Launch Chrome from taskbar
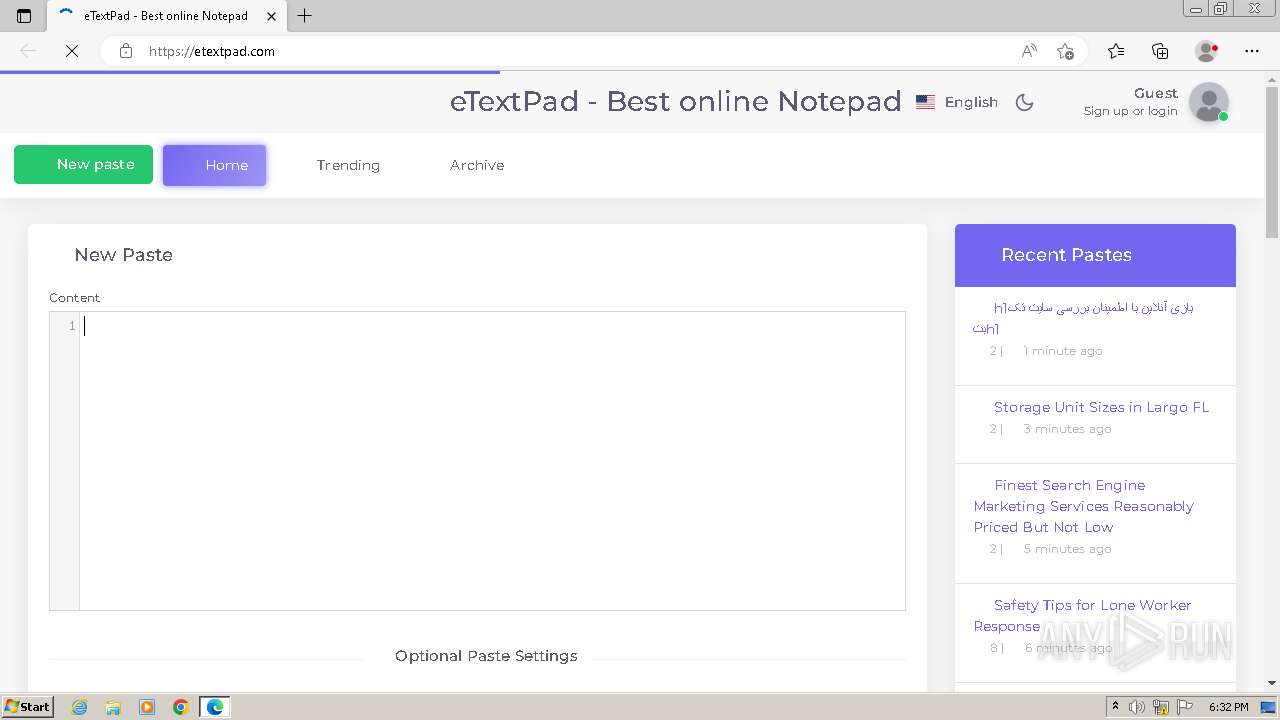This screenshot has width=1280, height=720. 181,707
